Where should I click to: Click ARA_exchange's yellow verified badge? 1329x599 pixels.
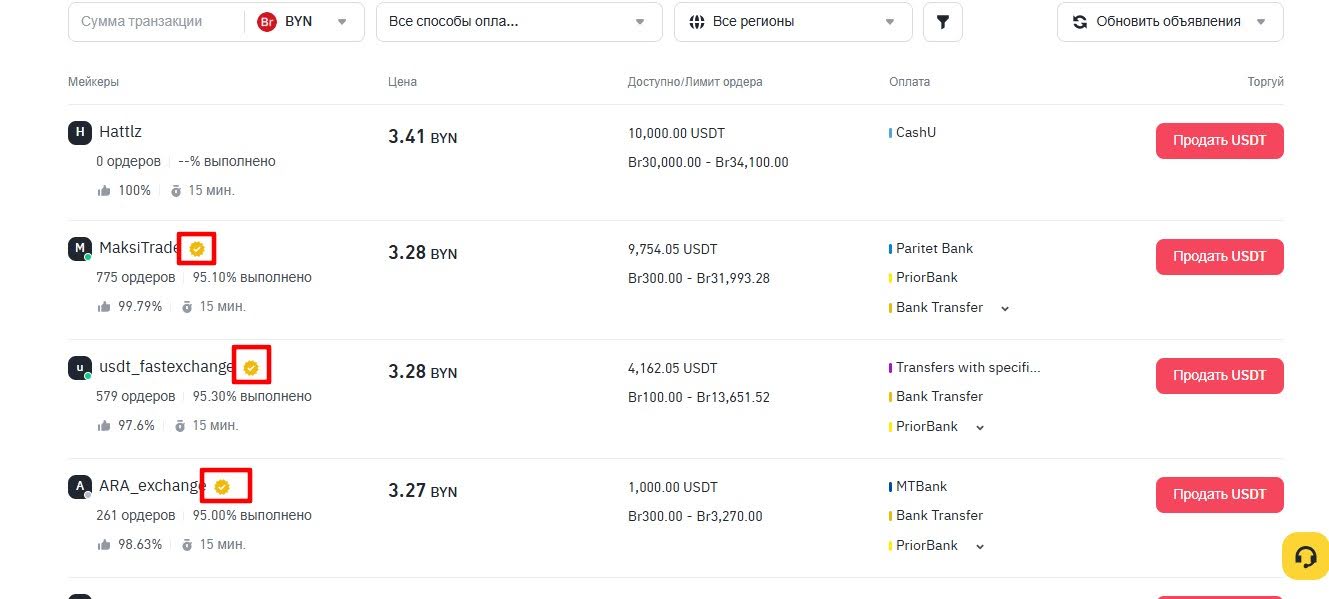pyautogui.click(x=222, y=486)
